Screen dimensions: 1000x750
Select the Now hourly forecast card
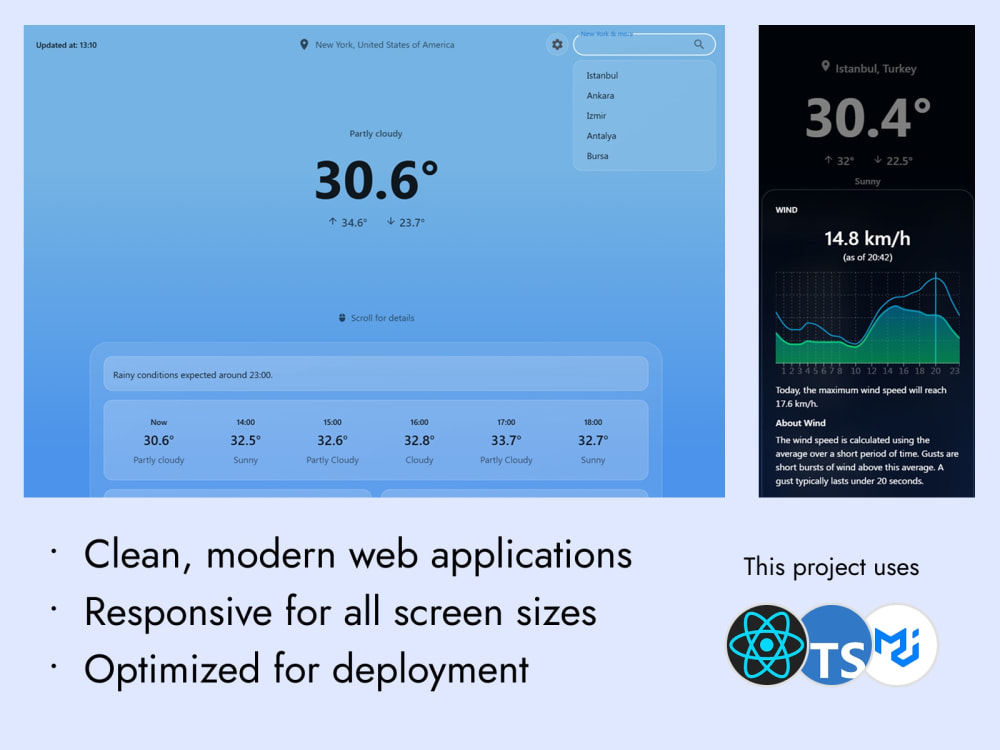pyautogui.click(x=158, y=440)
